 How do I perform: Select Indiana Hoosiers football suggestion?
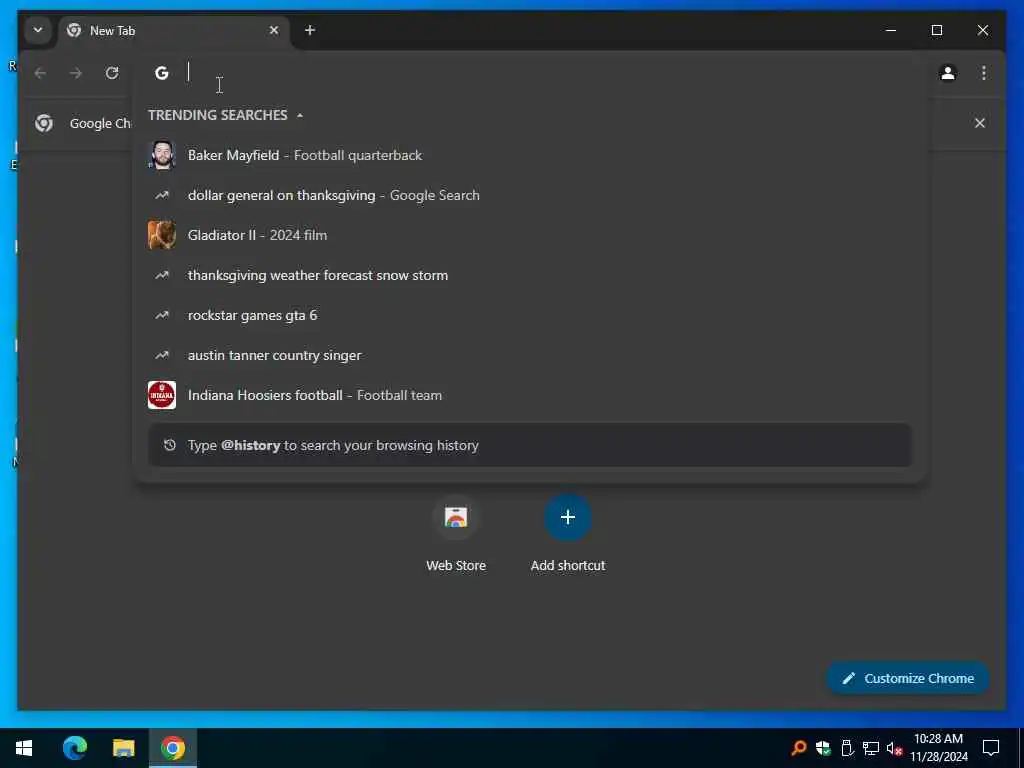(529, 395)
